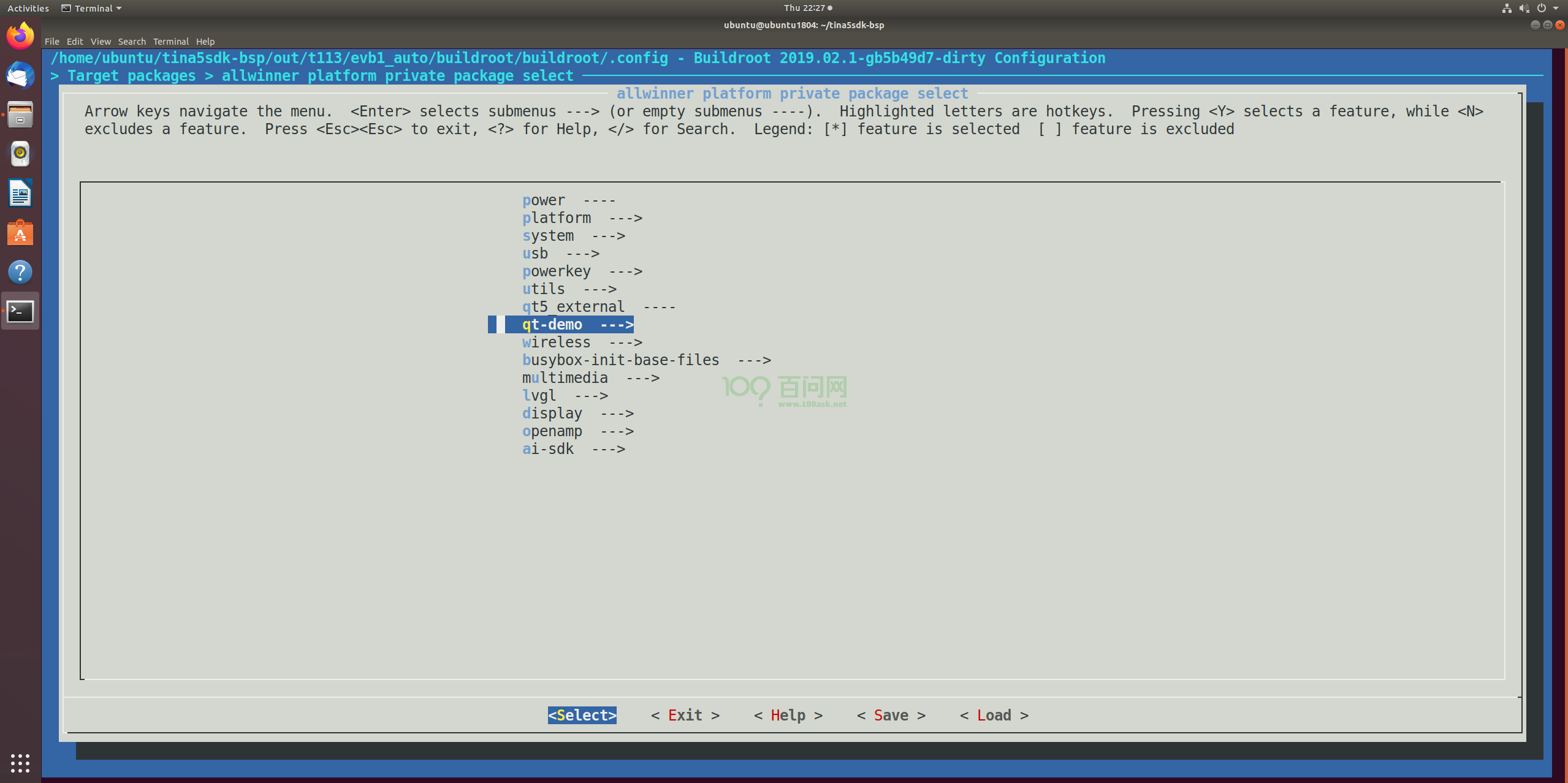Open the Terminal menu in menubar
This screenshot has width=1568, height=783.
(170, 42)
